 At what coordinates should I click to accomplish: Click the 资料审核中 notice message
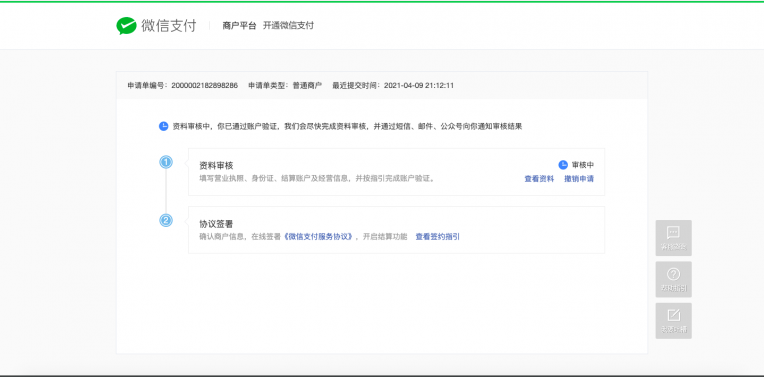coord(347,126)
